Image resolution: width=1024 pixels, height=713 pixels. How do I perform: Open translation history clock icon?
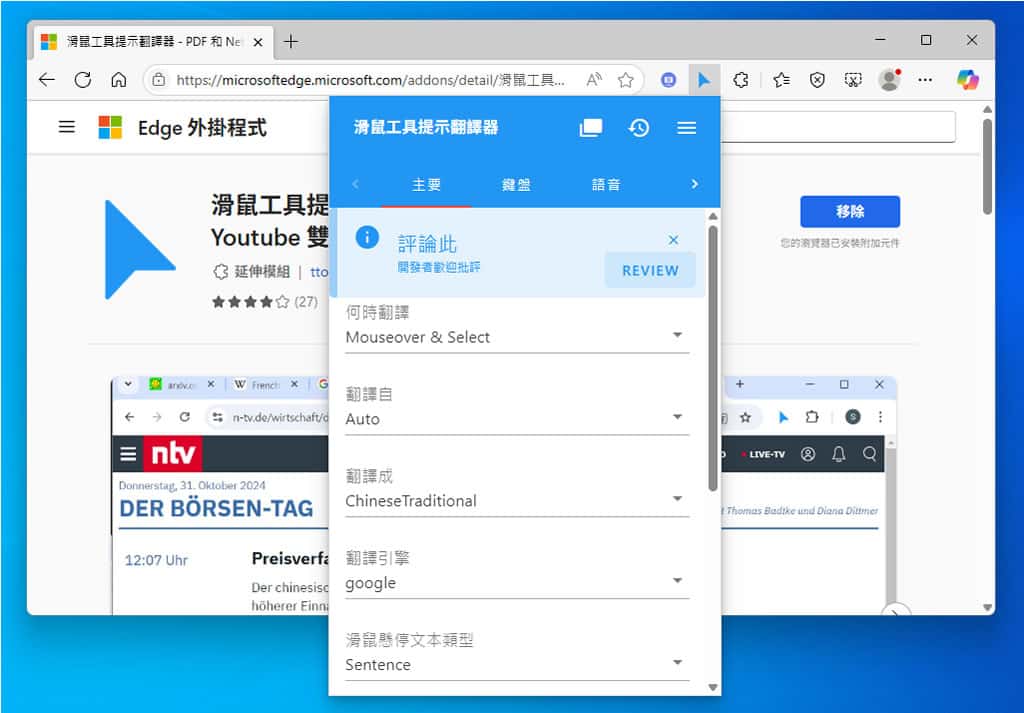[x=639, y=127]
